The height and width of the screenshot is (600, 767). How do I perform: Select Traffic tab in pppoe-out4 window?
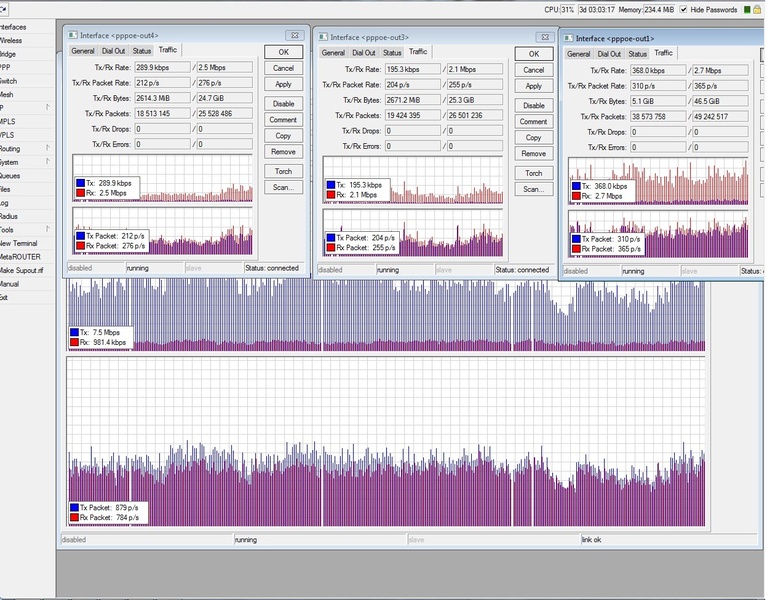click(168, 50)
